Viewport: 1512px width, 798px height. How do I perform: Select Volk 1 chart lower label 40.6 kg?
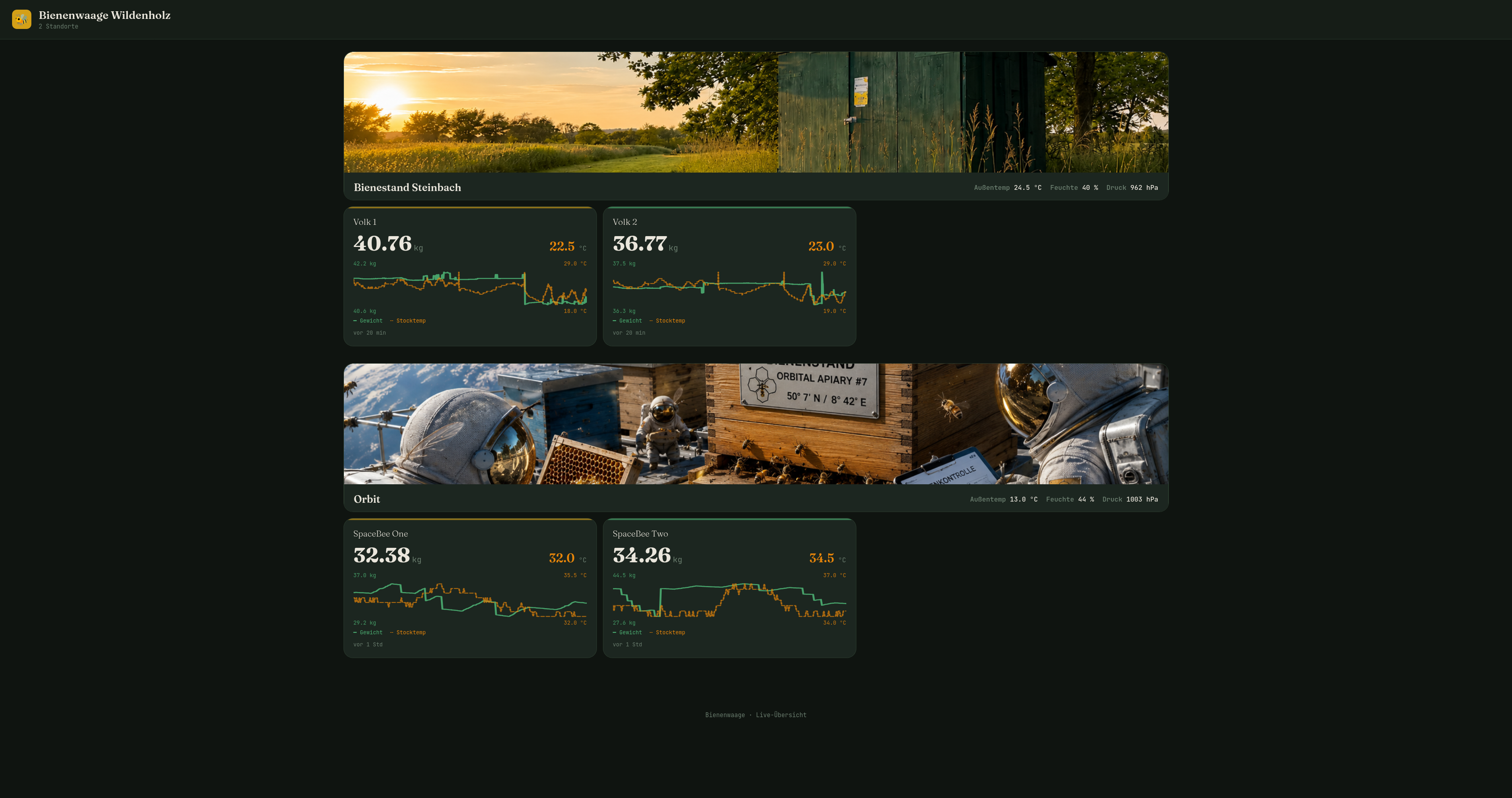[364, 312]
